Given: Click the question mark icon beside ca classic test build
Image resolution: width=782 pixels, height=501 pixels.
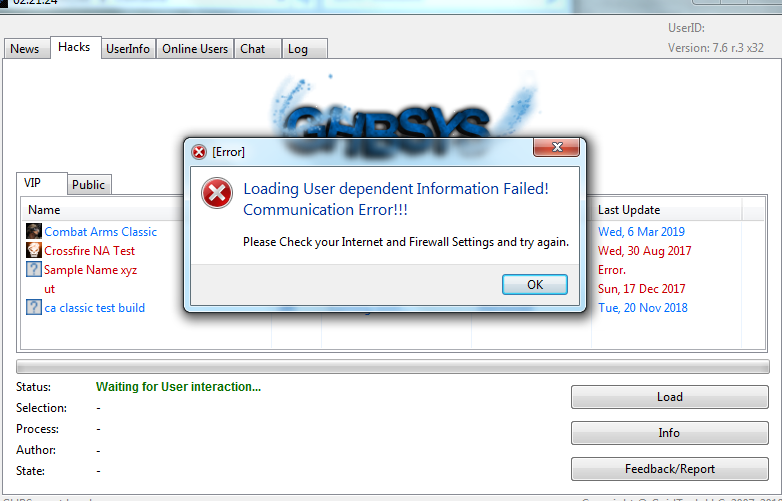Looking at the screenshot, I should click(x=34, y=307).
